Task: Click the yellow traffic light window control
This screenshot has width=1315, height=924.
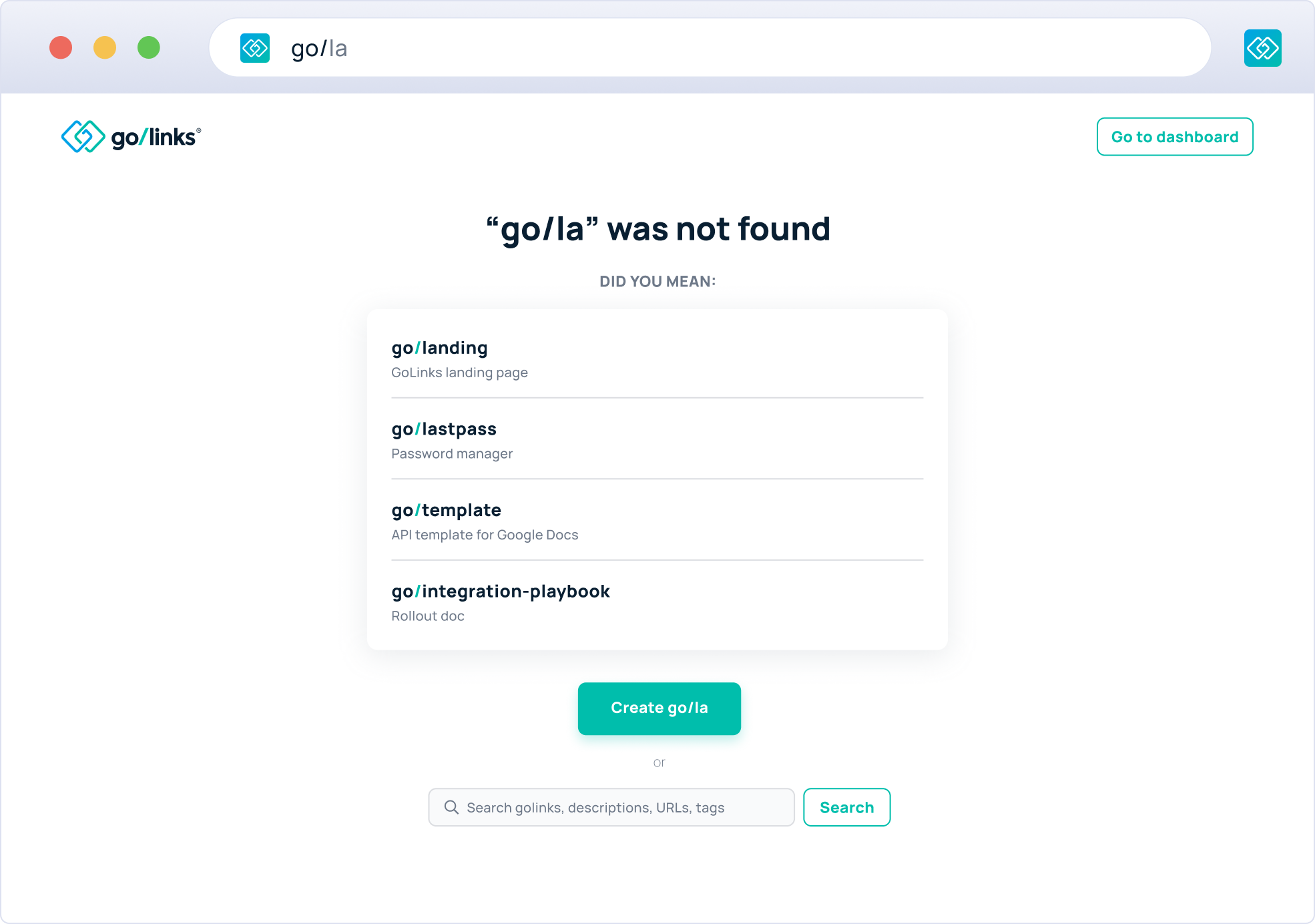Action: (x=105, y=47)
